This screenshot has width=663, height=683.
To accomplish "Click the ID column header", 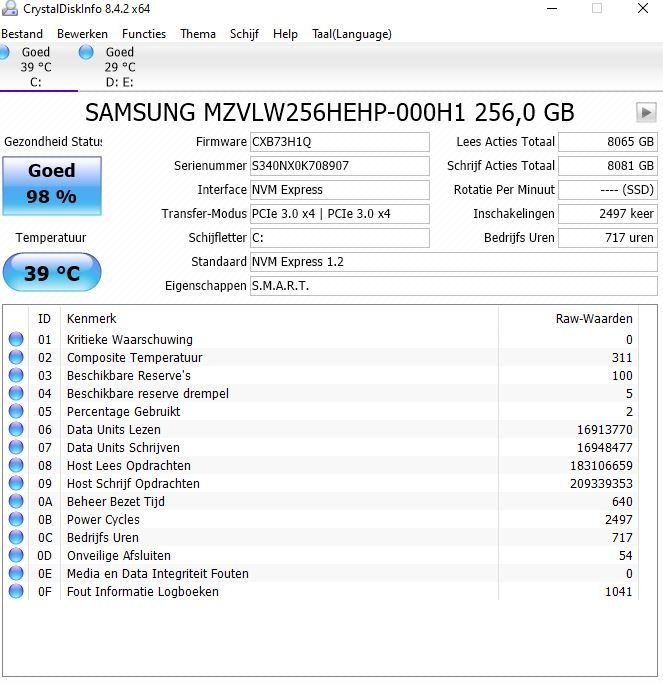I will click(44, 319).
